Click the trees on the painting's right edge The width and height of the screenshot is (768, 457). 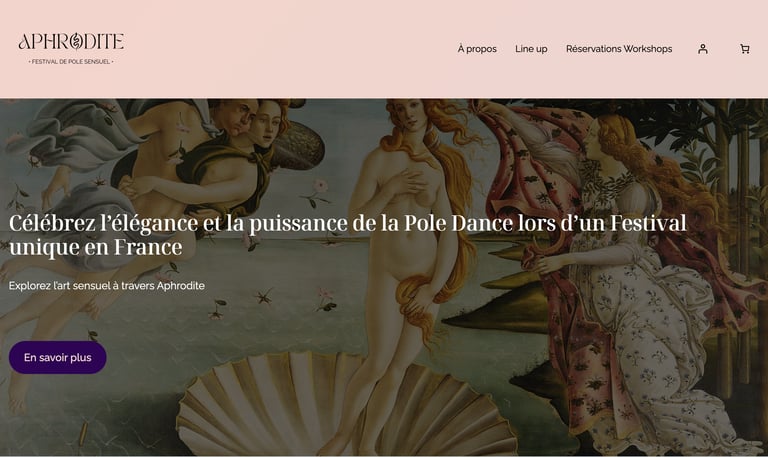(735, 196)
